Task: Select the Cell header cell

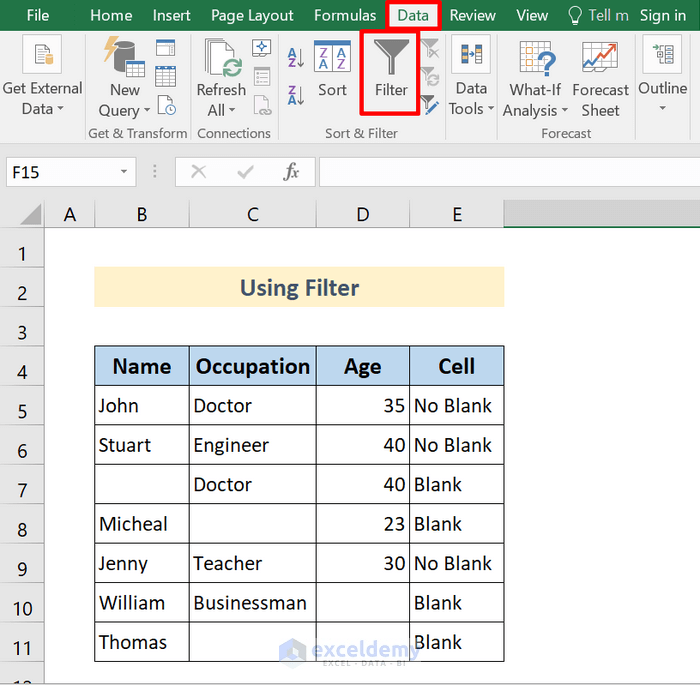Action: coord(457,366)
